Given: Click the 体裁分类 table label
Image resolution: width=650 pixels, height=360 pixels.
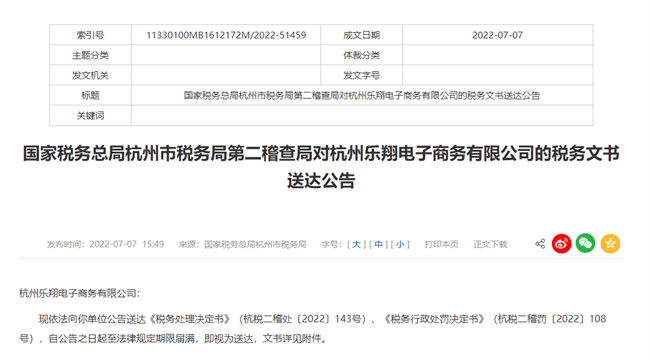Looking at the screenshot, I should pyautogui.click(x=361, y=55).
